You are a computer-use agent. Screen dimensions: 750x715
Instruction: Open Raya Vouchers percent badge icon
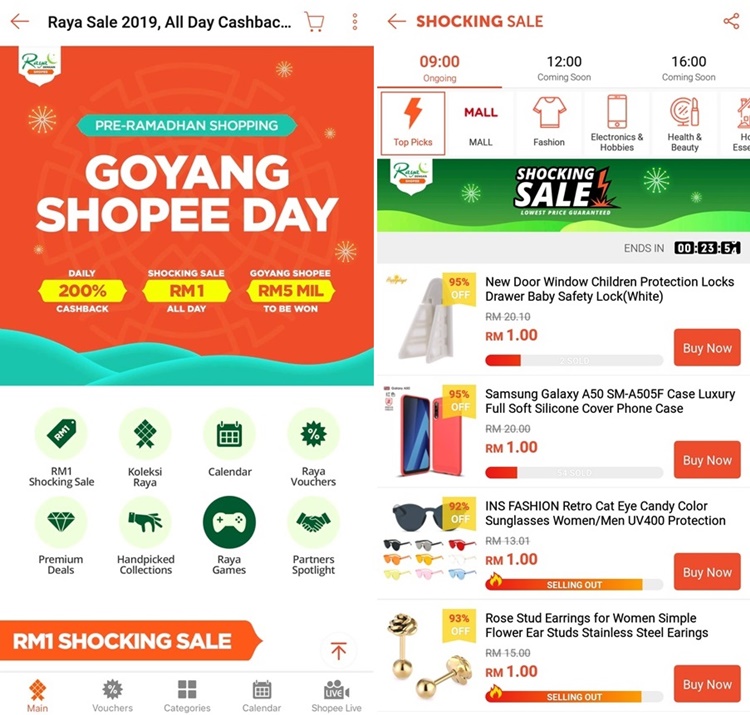[313, 433]
